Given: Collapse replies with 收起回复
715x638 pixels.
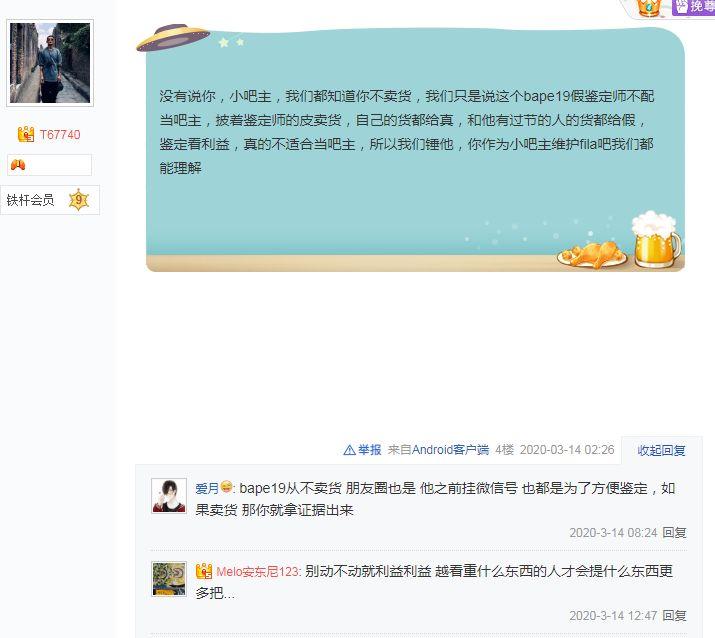Looking at the screenshot, I should point(661,451).
